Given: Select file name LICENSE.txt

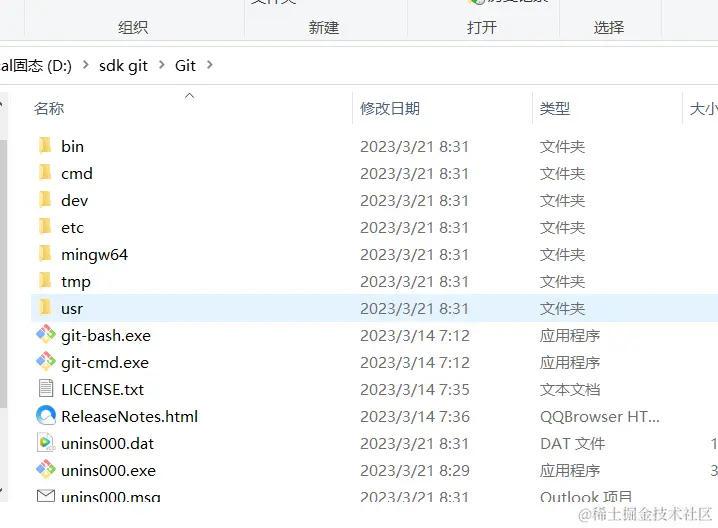Looking at the screenshot, I should 103,390.
